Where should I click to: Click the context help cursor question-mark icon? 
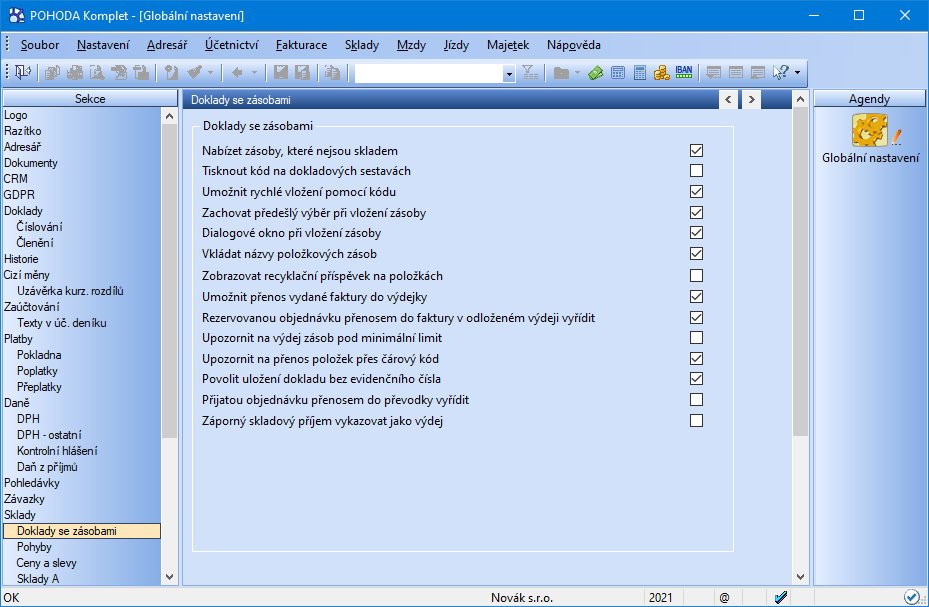pyautogui.click(x=781, y=72)
